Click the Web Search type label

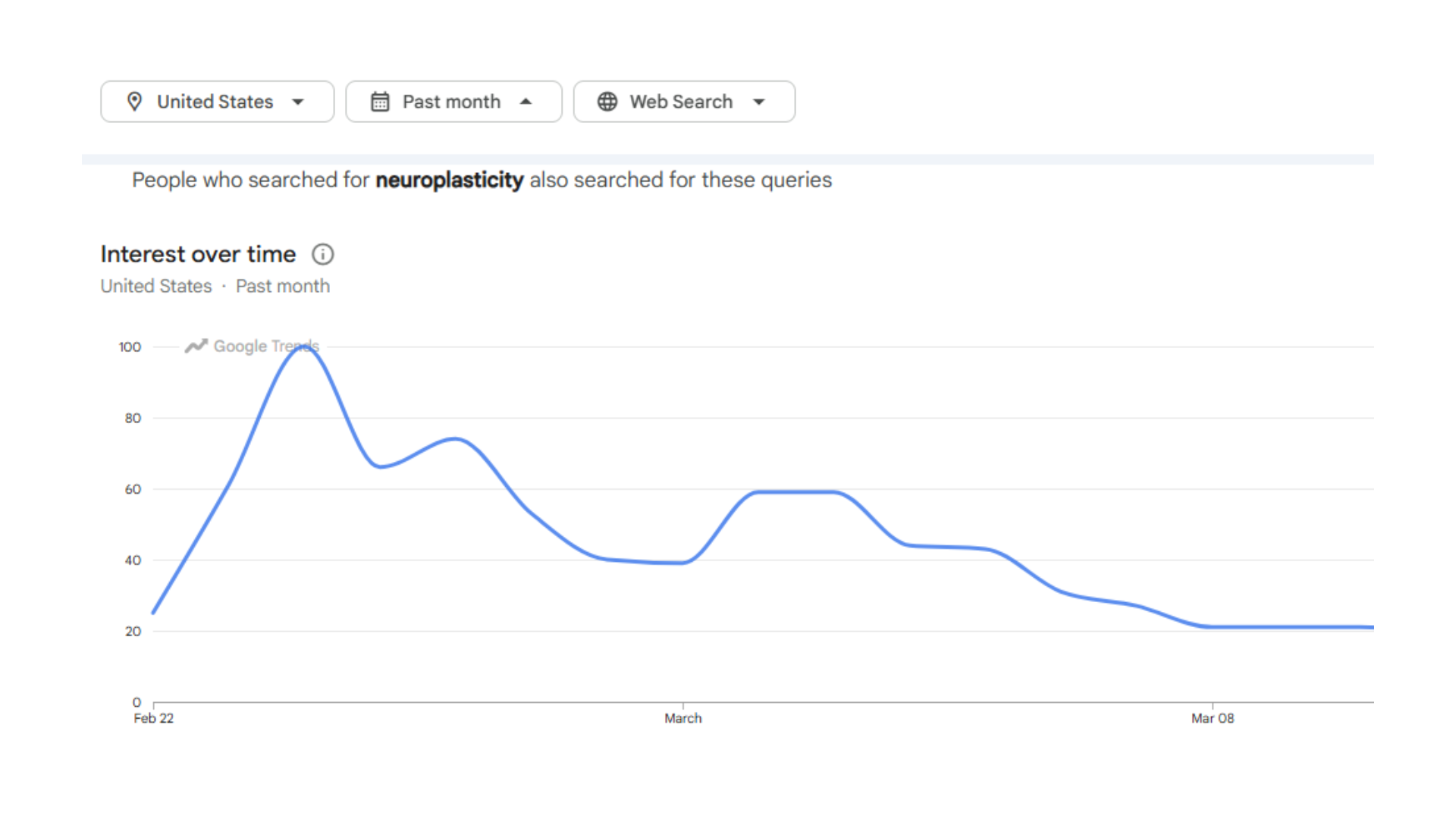pyautogui.click(x=681, y=102)
